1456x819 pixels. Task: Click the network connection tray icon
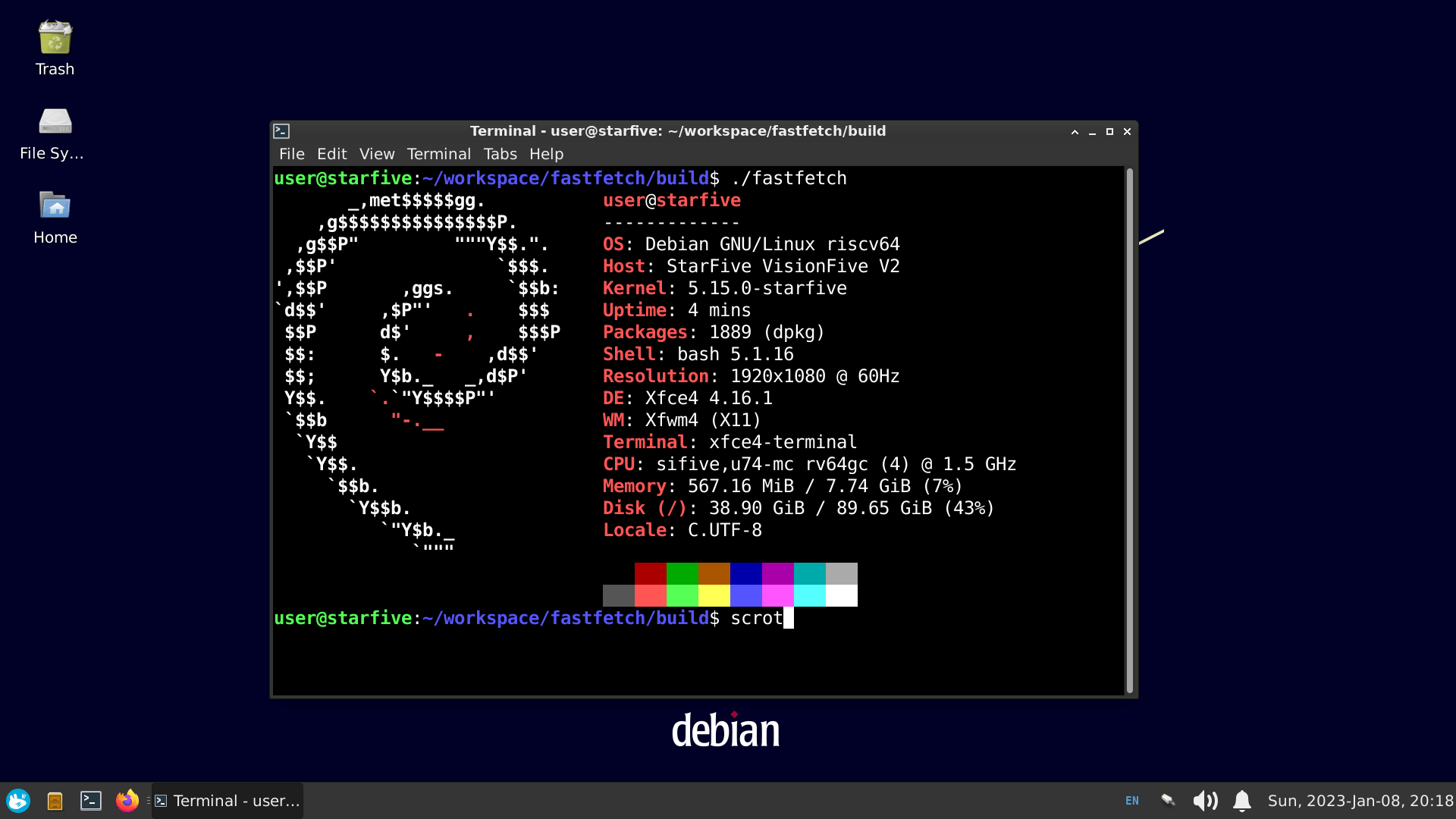point(1168,801)
